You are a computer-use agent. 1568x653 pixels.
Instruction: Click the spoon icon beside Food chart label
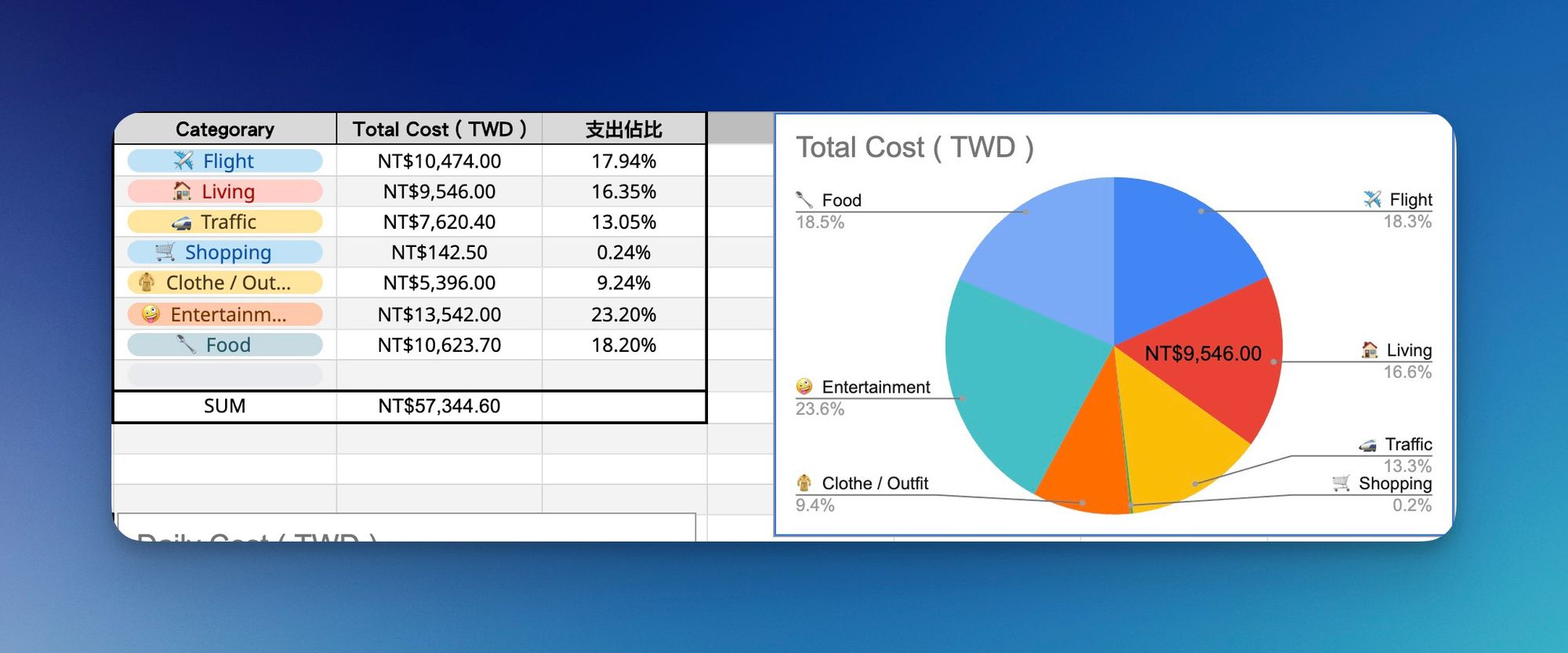pos(804,200)
